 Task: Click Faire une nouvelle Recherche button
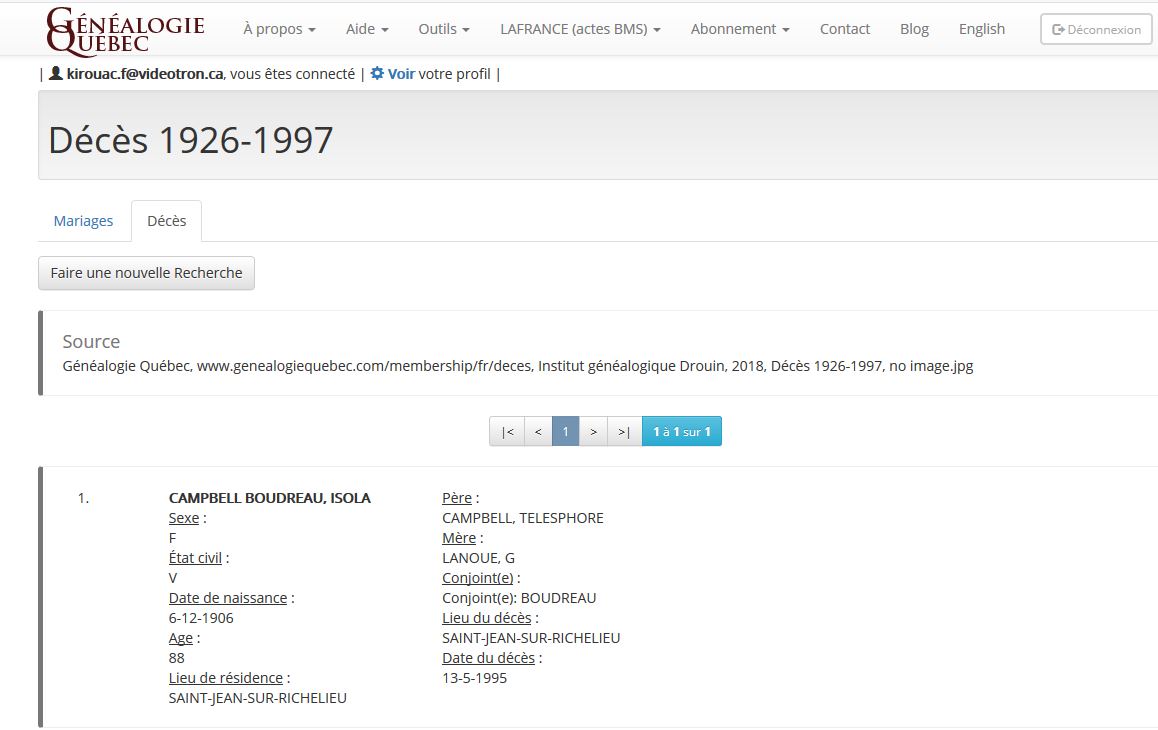146,273
